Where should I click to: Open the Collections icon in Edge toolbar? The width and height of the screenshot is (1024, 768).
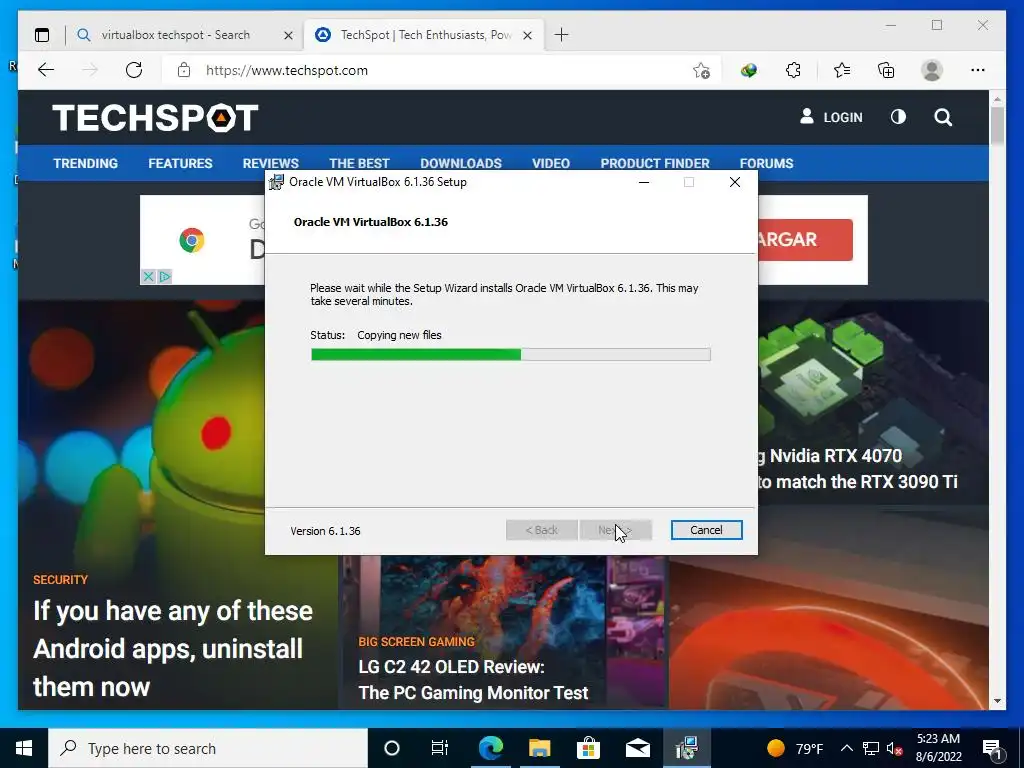coord(886,70)
